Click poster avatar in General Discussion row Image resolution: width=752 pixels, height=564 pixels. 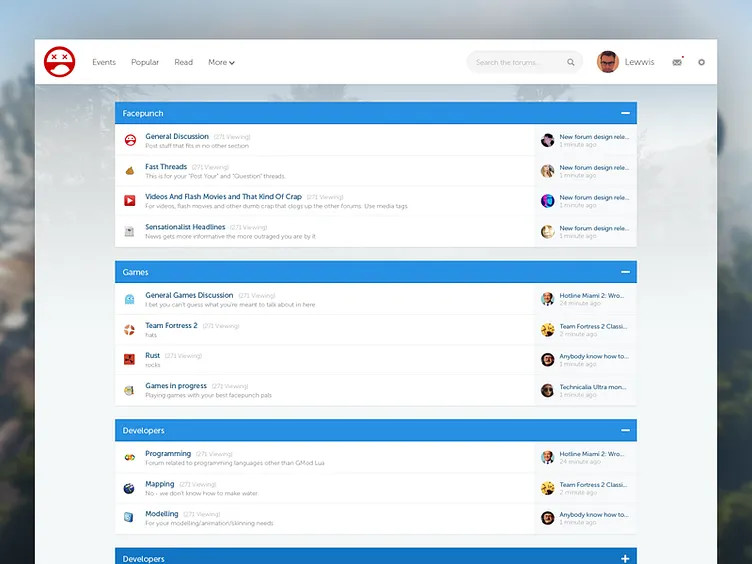[x=548, y=140]
